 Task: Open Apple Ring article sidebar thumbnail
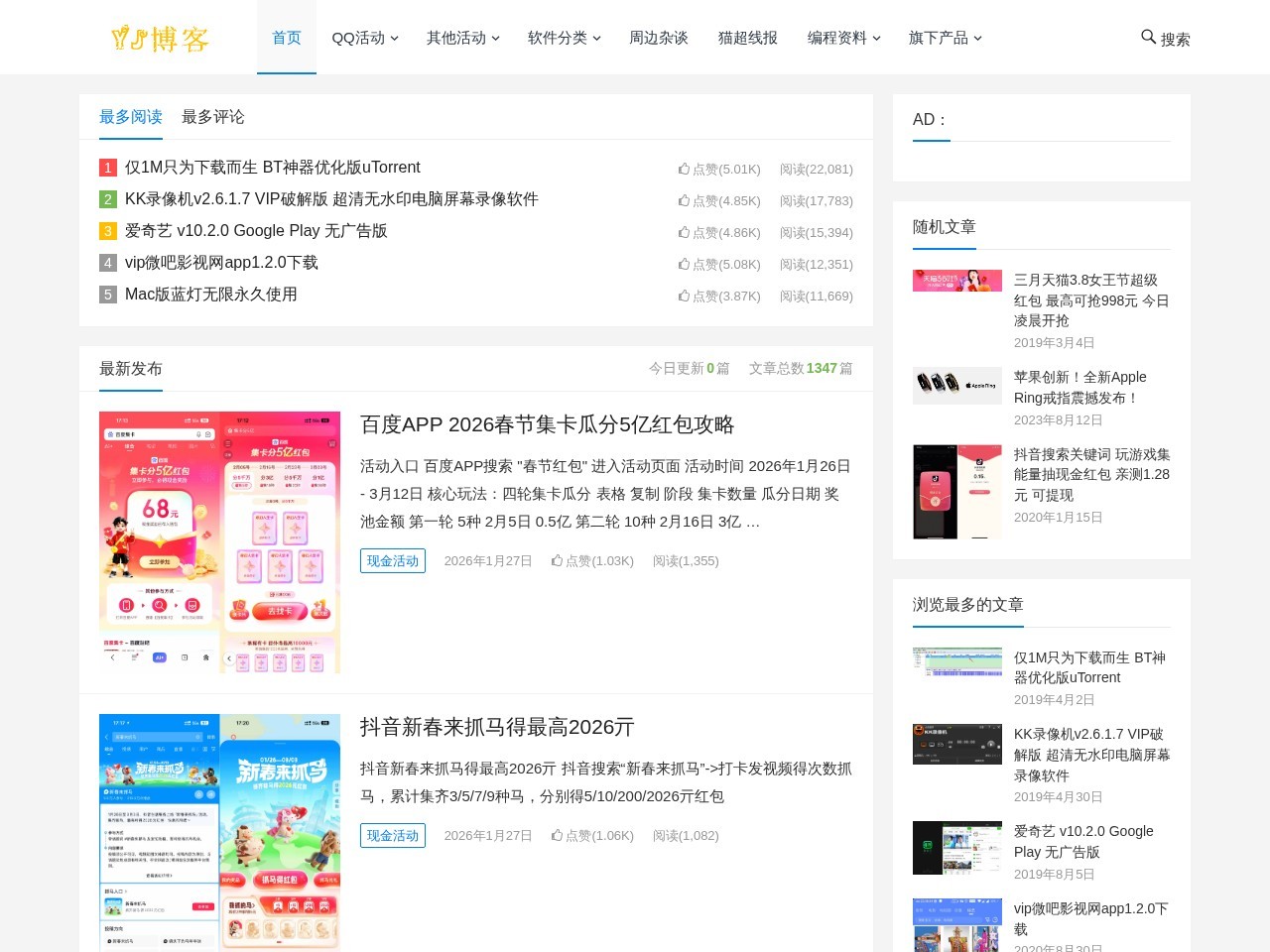click(x=957, y=386)
